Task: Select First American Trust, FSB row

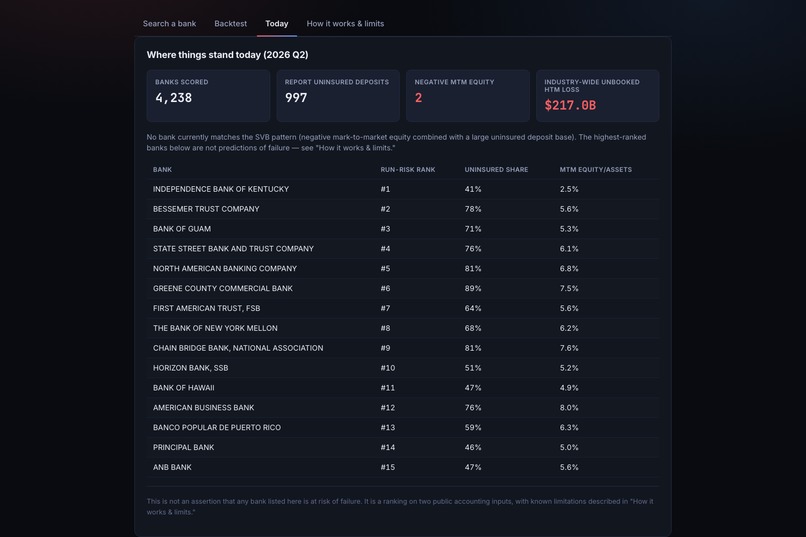Action: (402, 308)
